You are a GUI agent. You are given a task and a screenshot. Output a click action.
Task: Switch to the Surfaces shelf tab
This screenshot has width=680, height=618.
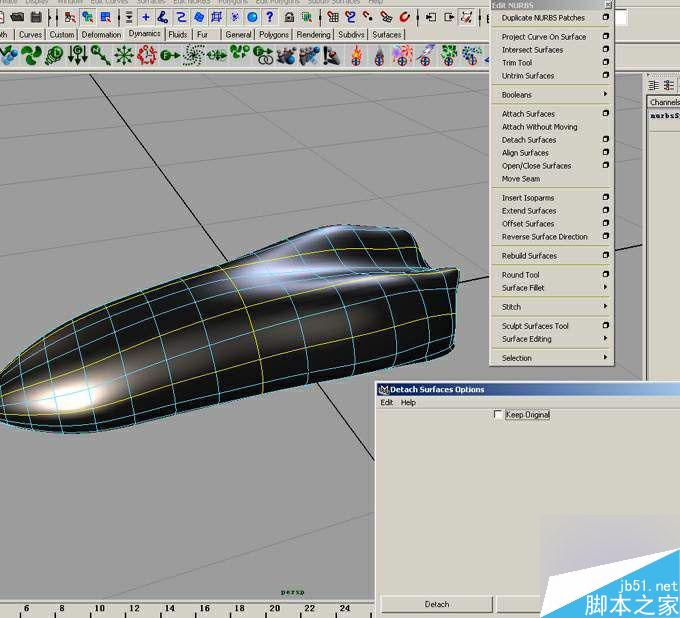click(386, 35)
